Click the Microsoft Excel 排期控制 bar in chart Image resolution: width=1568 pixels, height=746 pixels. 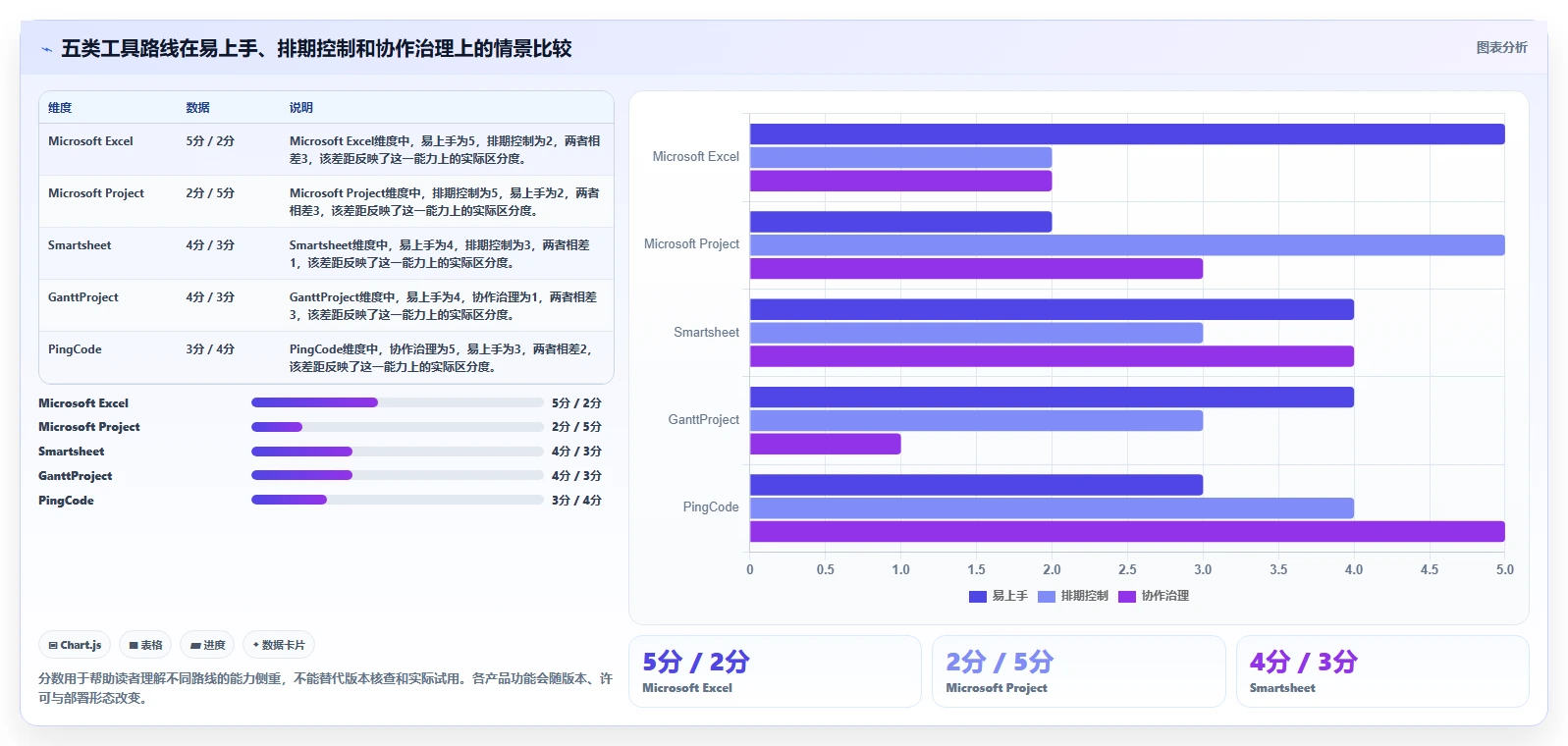pyautogui.click(x=900, y=157)
